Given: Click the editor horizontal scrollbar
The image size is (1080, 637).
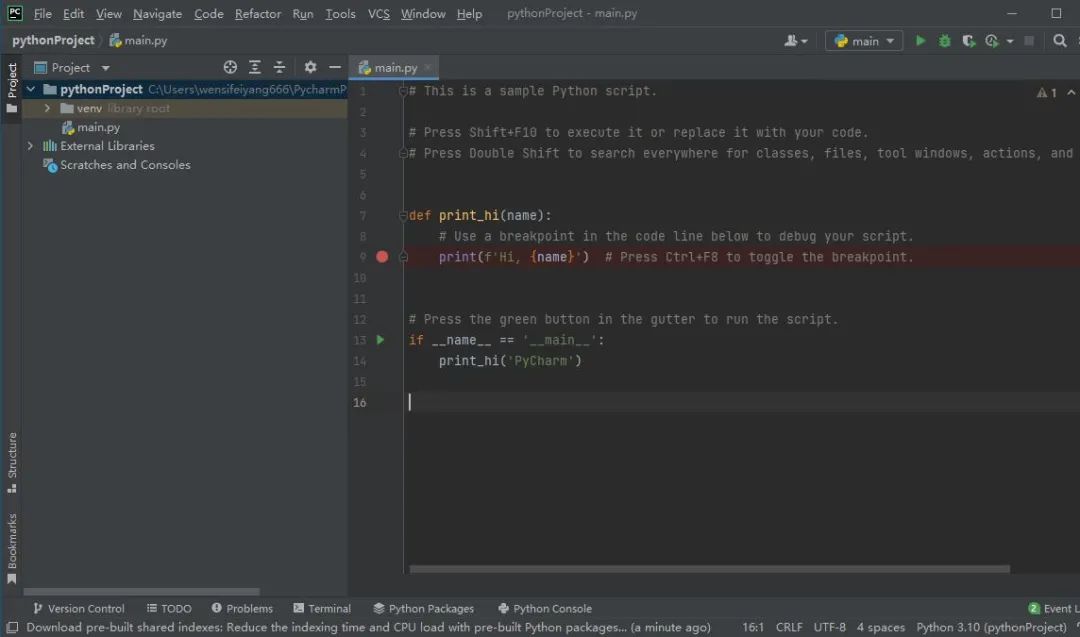Looking at the screenshot, I should pos(708,569).
